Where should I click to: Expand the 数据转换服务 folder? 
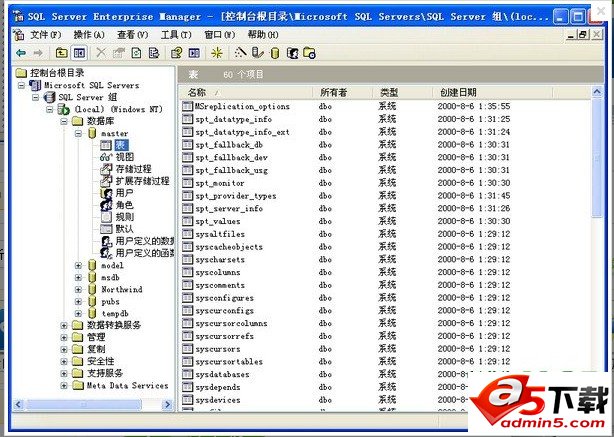[64, 325]
